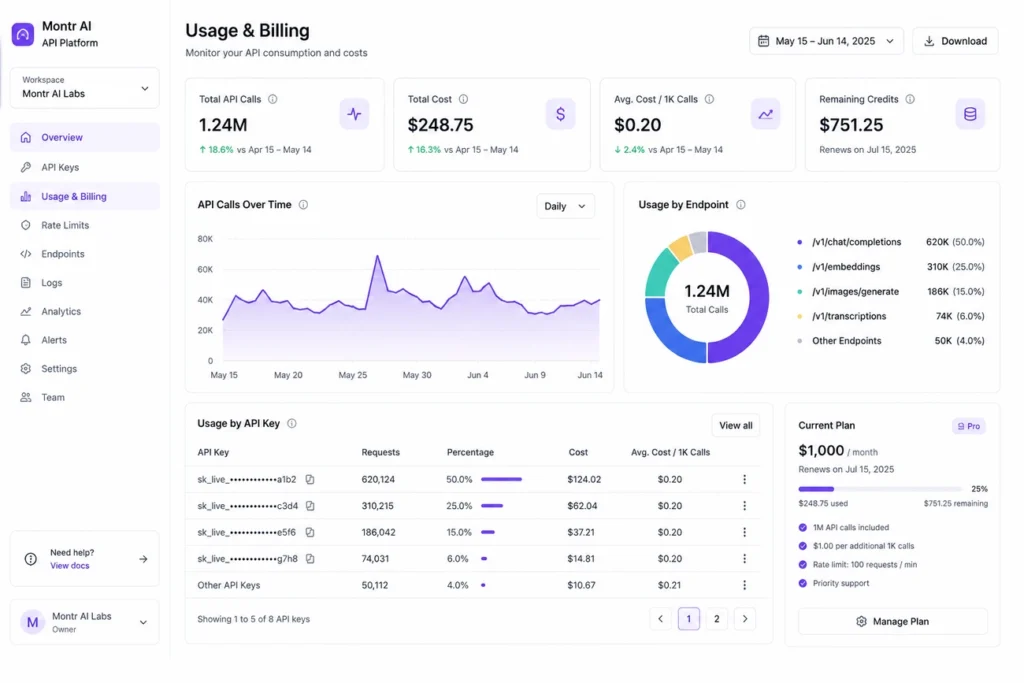The height and width of the screenshot is (683, 1024).
Task: Click the info icon beside Remaining Credits
Action: pyautogui.click(x=910, y=99)
